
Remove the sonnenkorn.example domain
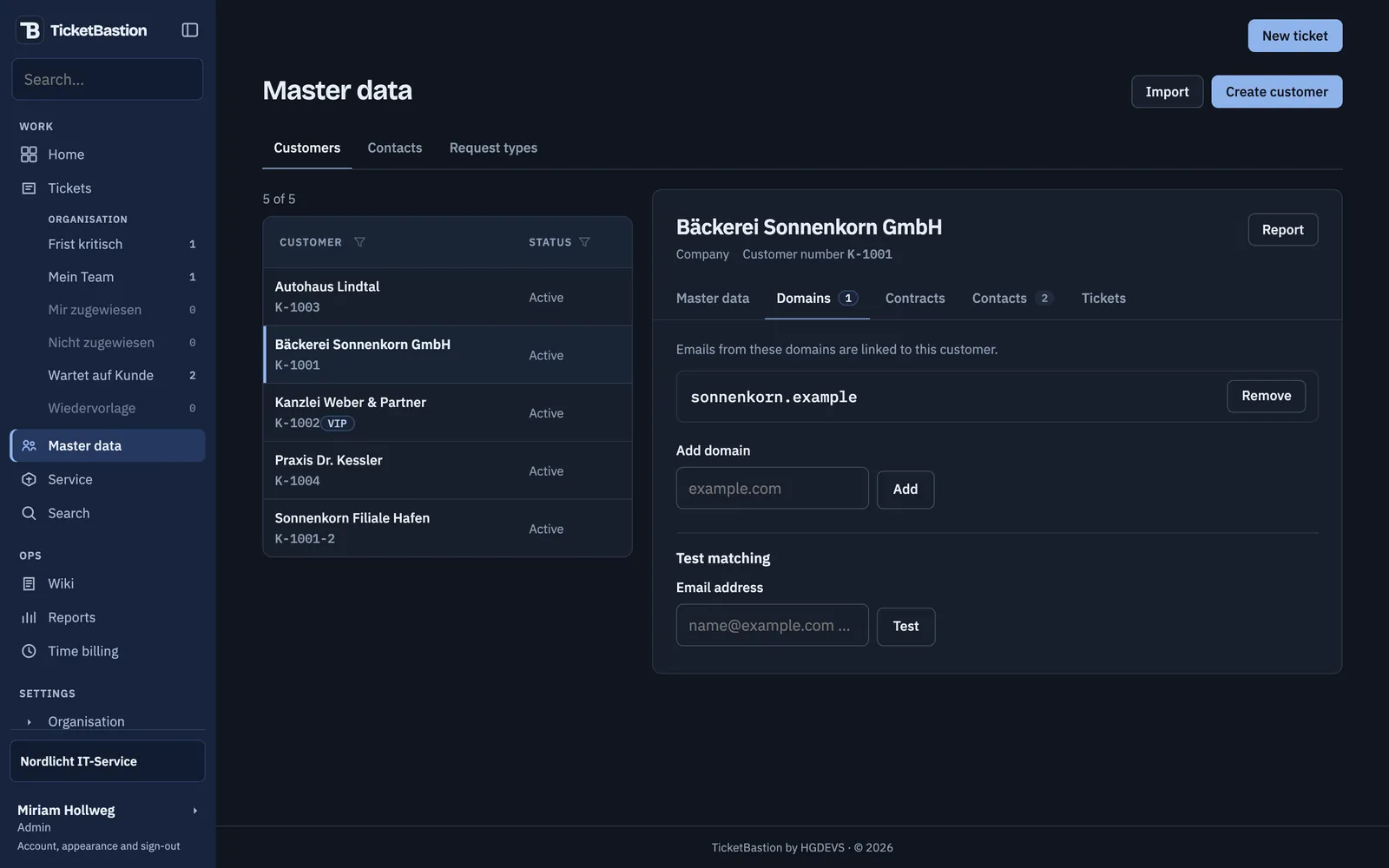1267,396
